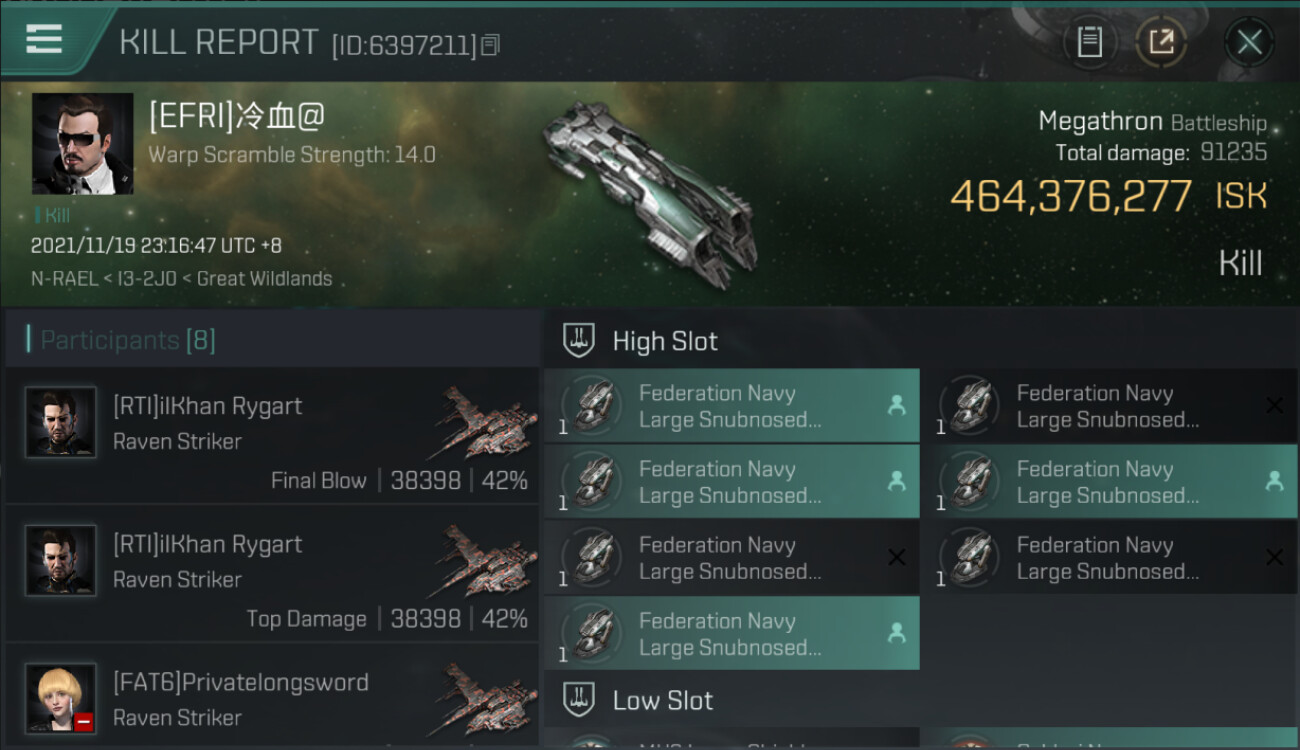Open the victim pilot portrait
Screen dimensions: 1300x750
(x=82, y=144)
